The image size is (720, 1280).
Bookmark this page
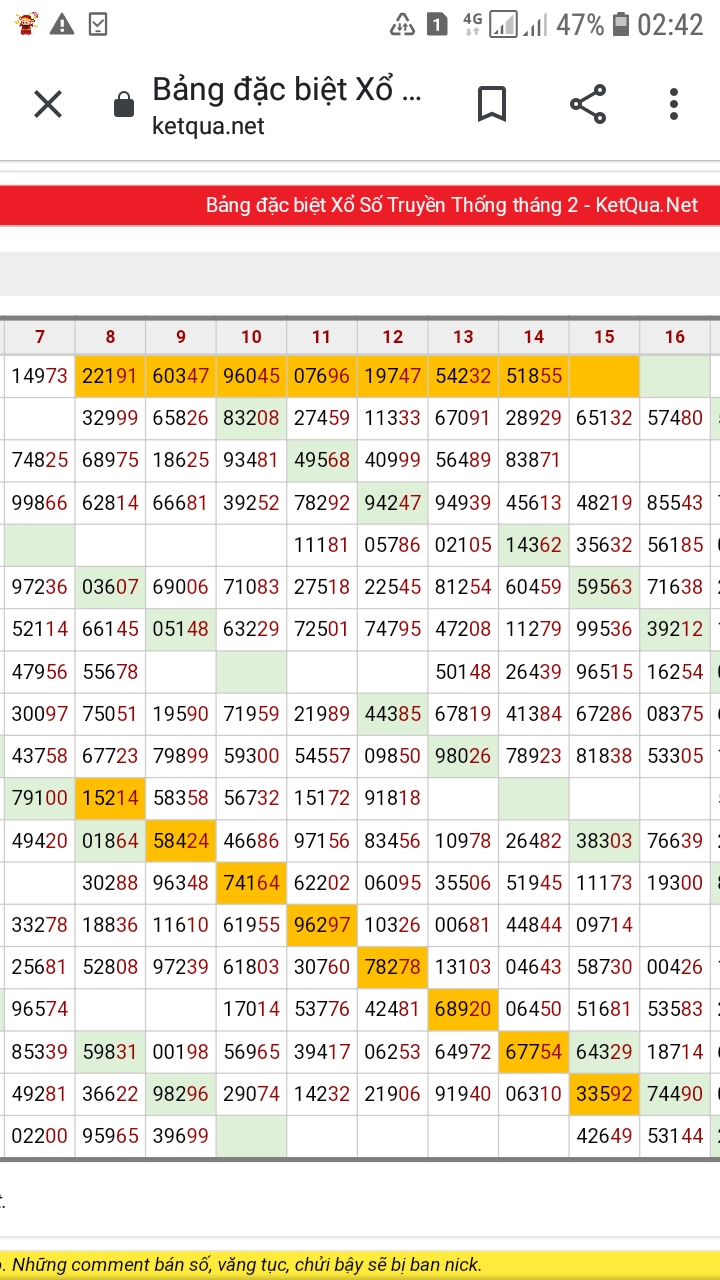click(x=491, y=104)
